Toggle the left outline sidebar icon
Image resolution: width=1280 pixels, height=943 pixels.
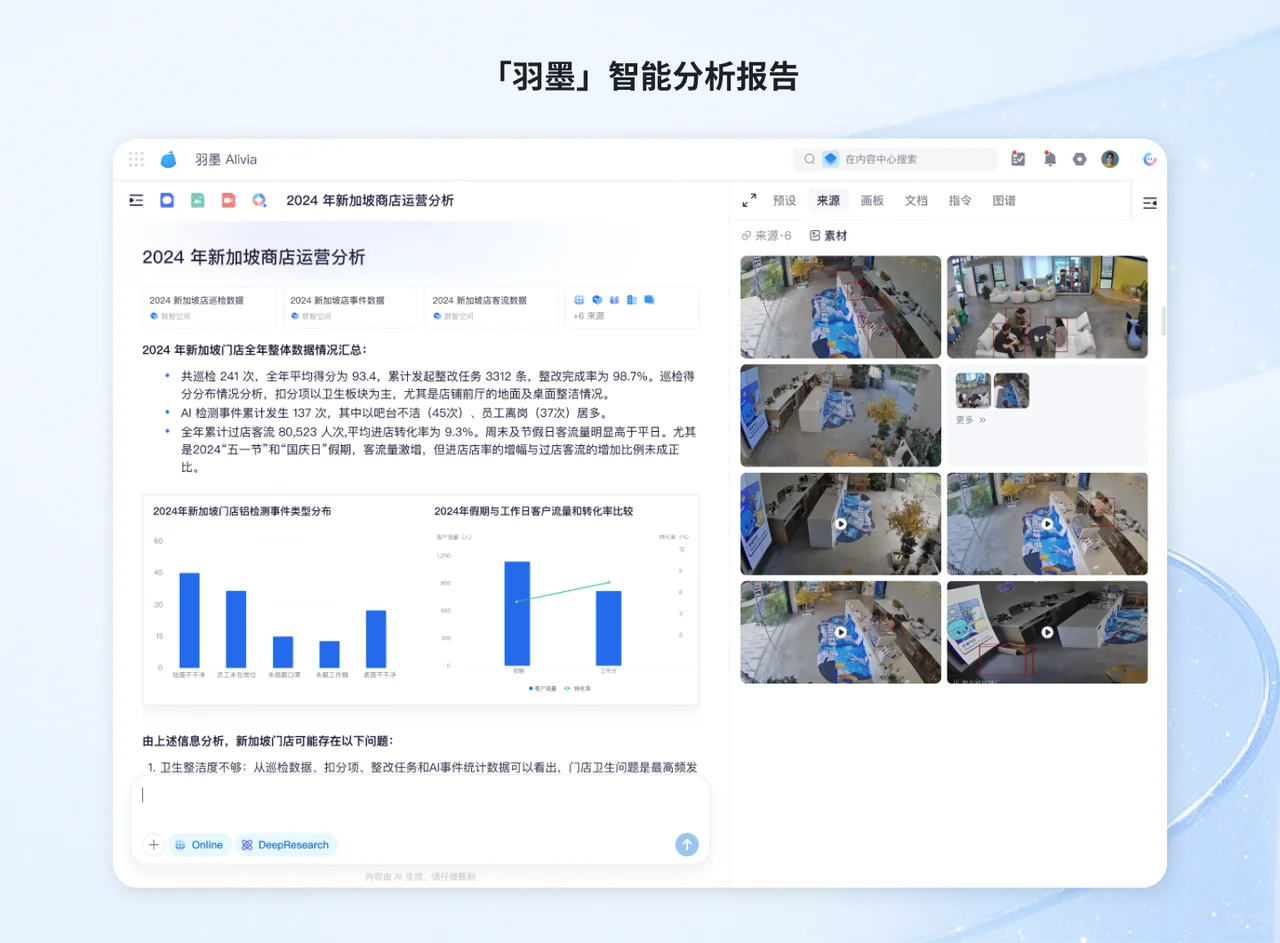tap(136, 200)
